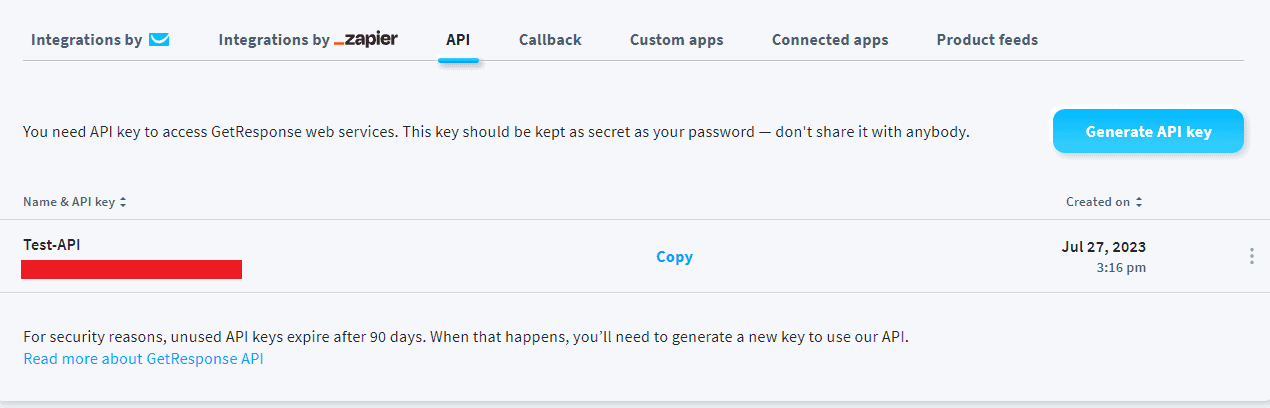Click the Name & API key column header label
Image resolution: width=1270 pixels, height=408 pixels.
pyautogui.click(x=69, y=202)
